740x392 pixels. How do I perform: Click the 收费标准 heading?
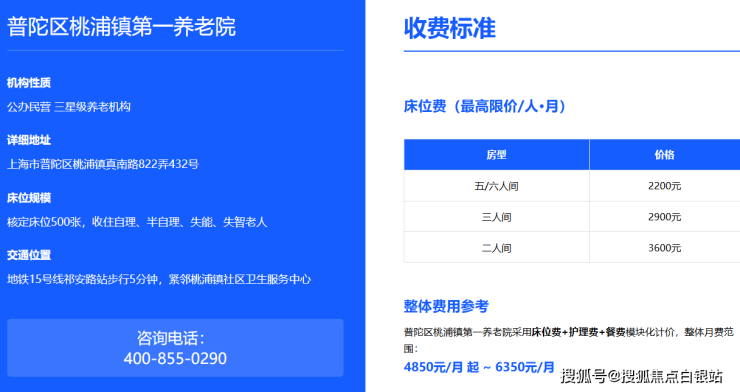(x=450, y=28)
